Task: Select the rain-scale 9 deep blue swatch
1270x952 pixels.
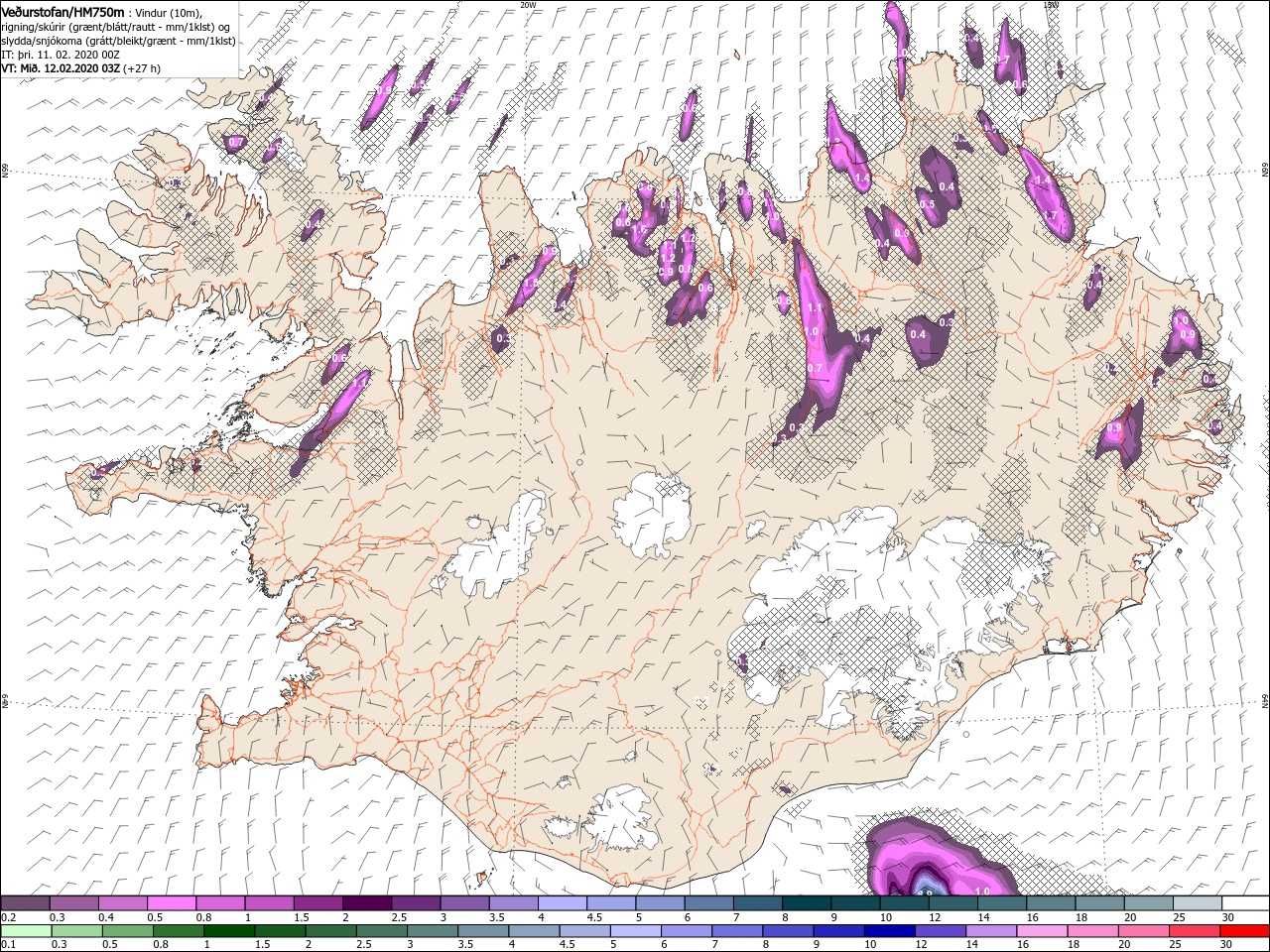Action: click(x=838, y=930)
